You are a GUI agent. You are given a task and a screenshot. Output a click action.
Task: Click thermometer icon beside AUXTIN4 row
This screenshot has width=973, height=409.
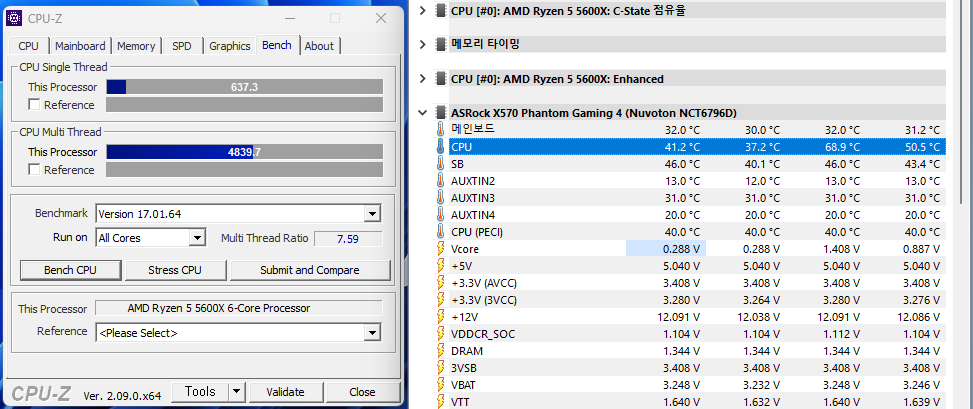(x=441, y=215)
